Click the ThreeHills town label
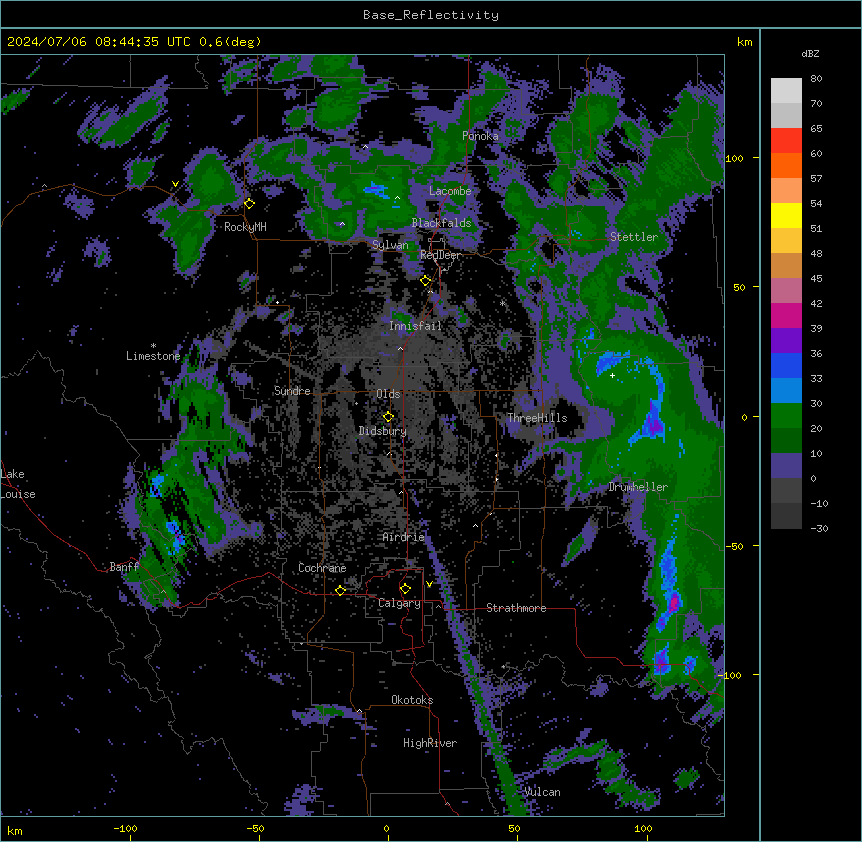 click(537, 418)
